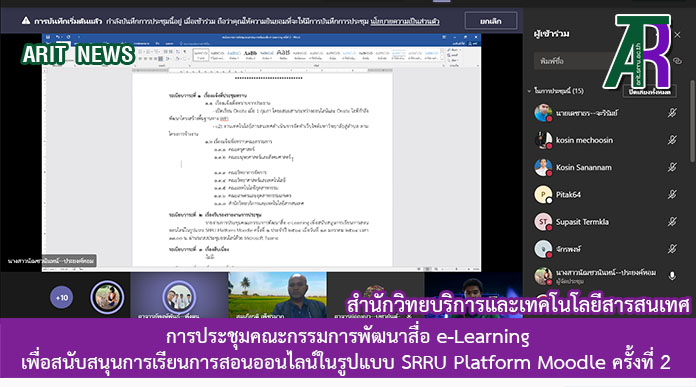696x387 pixels.
Task: Select the P avatar of Pitak64
Action: pyautogui.click(x=543, y=194)
